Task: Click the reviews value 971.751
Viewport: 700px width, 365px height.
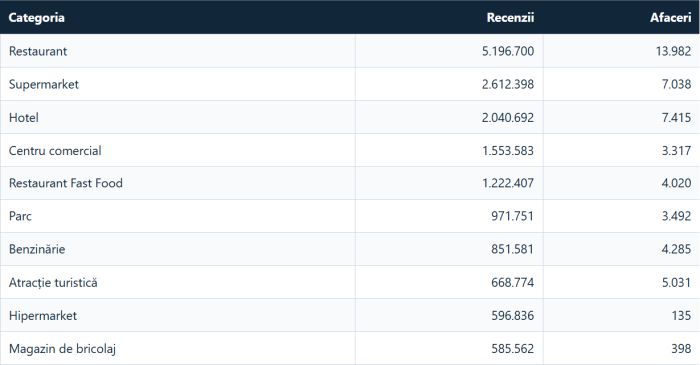Action: pyautogui.click(x=512, y=216)
